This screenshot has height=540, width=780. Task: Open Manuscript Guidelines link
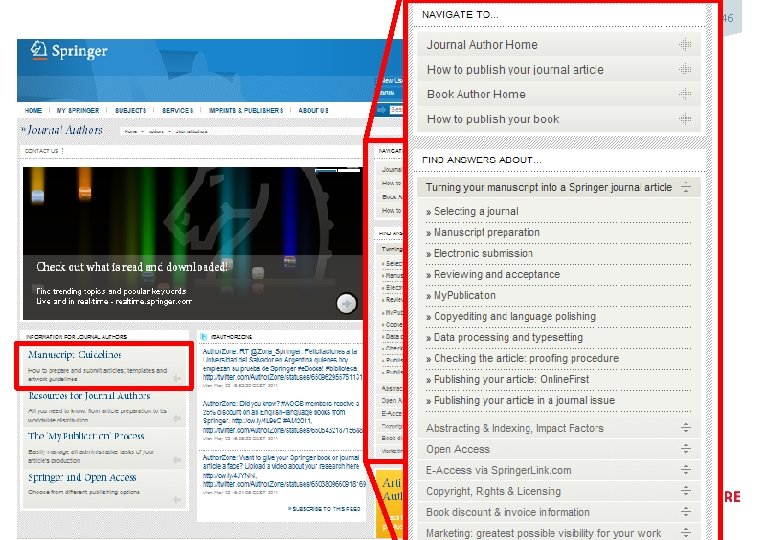coord(75,355)
